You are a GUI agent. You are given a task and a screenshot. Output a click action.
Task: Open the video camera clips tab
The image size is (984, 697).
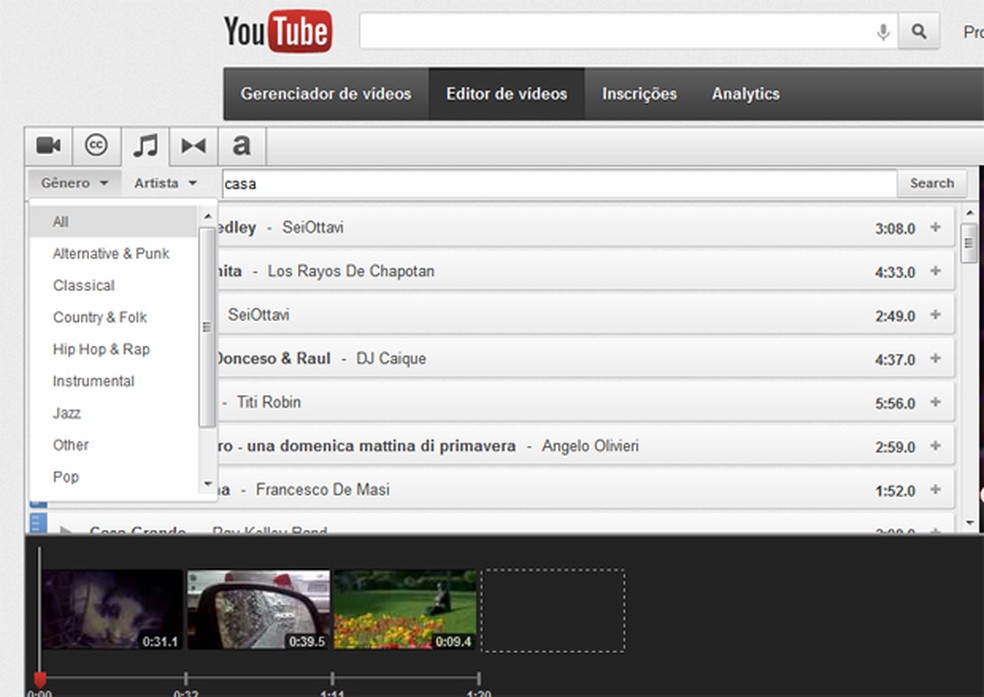48,146
